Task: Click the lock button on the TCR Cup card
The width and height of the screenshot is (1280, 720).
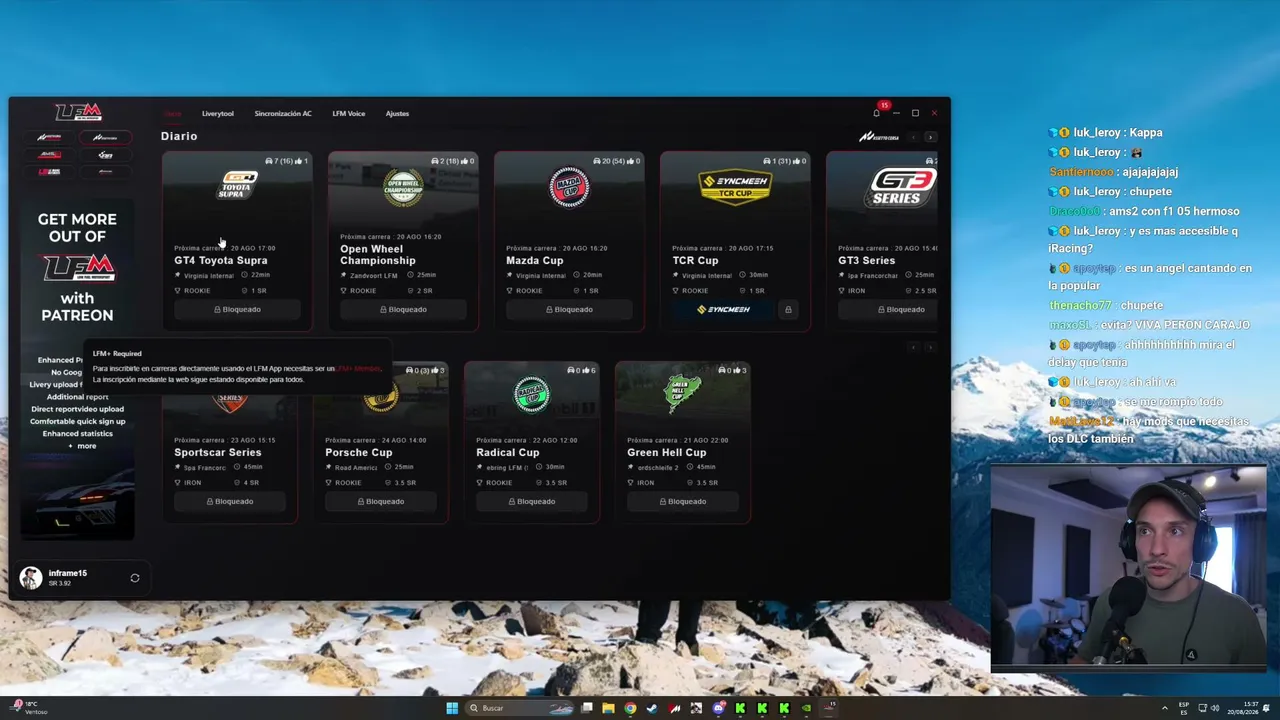Action: pos(788,309)
